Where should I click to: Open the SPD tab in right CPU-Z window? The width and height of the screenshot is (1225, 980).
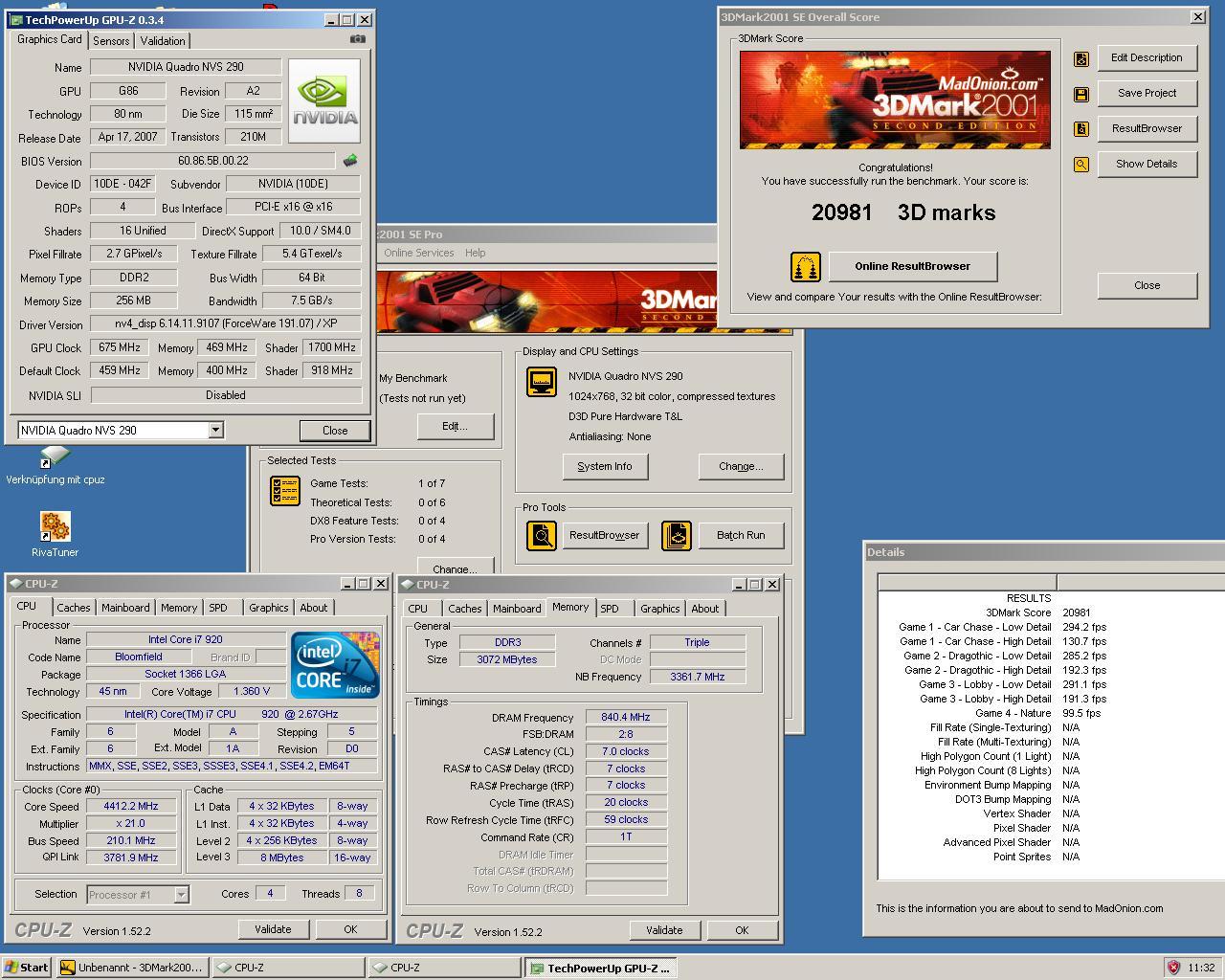[610, 609]
